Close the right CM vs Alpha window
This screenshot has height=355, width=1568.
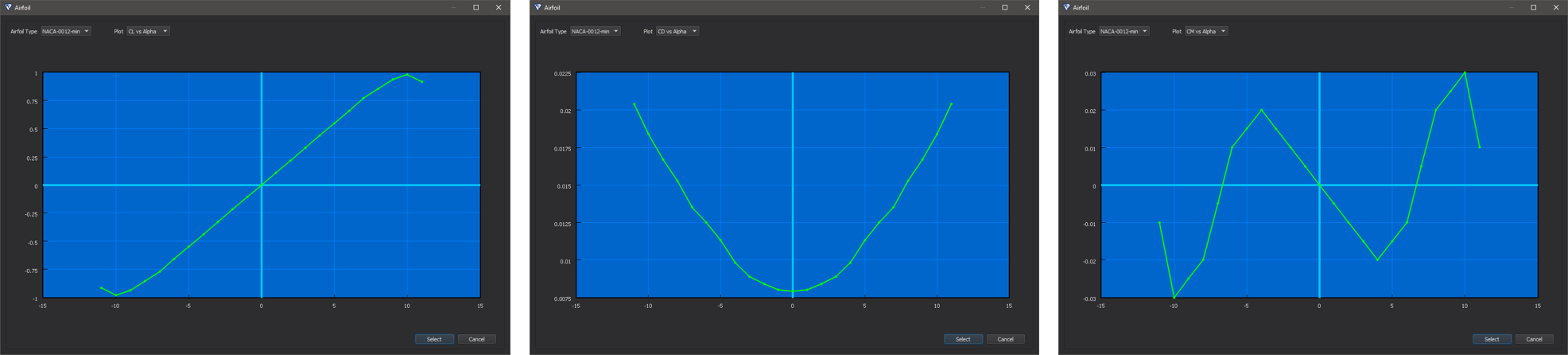pos(1556,7)
